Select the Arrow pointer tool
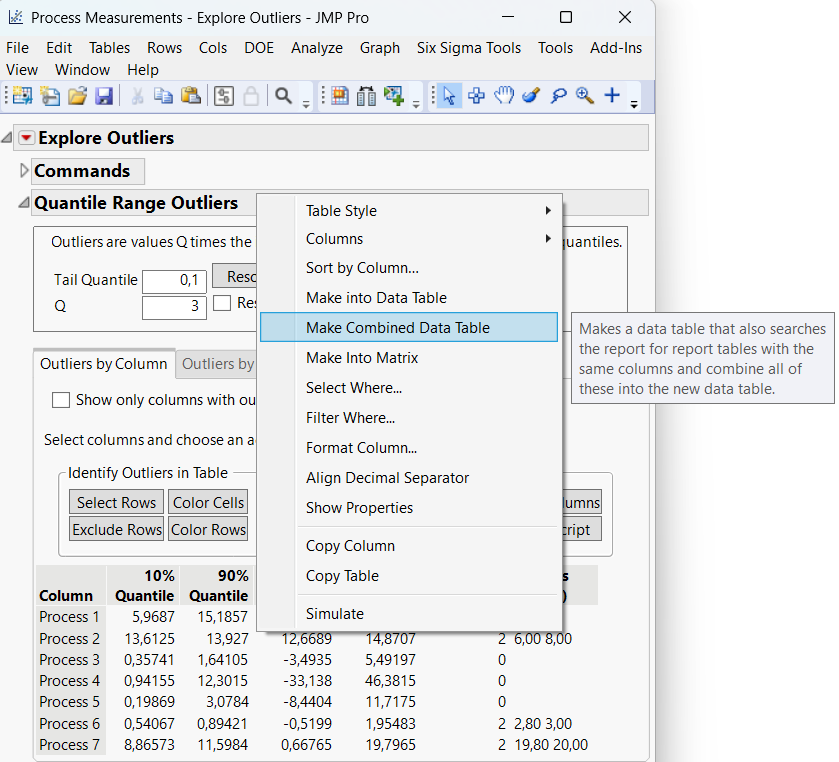839x762 pixels. pyautogui.click(x=450, y=97)
